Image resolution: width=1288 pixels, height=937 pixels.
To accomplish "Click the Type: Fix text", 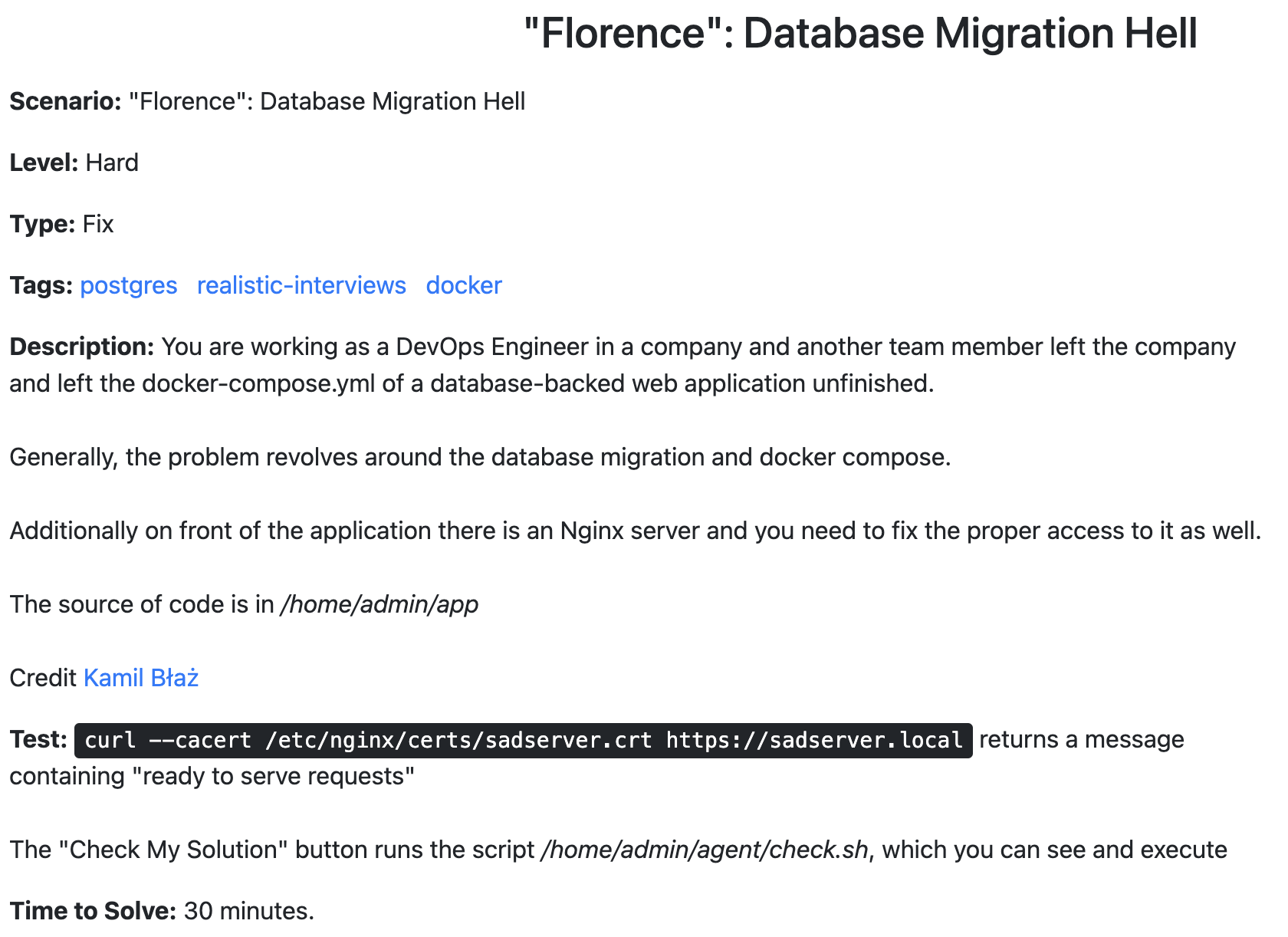I will (x=61, y=224).
